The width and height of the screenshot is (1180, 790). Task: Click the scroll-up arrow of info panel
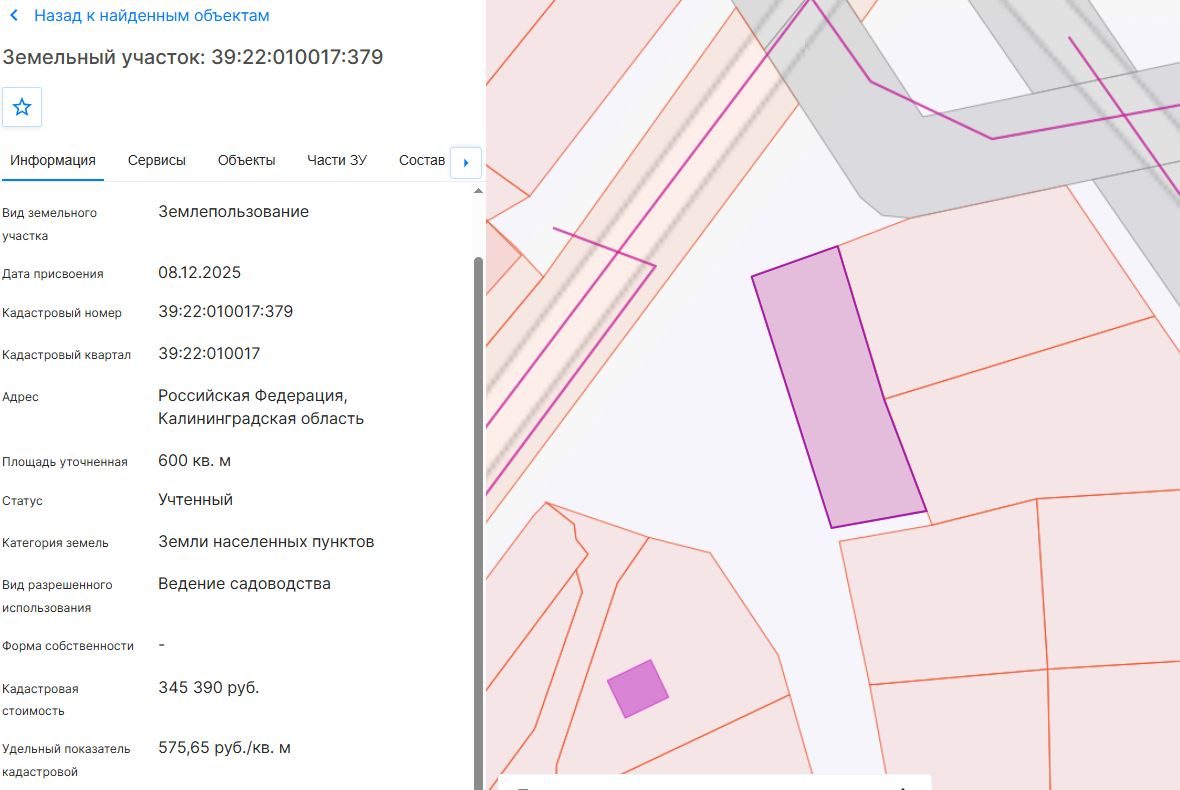(x=478, y=191)
